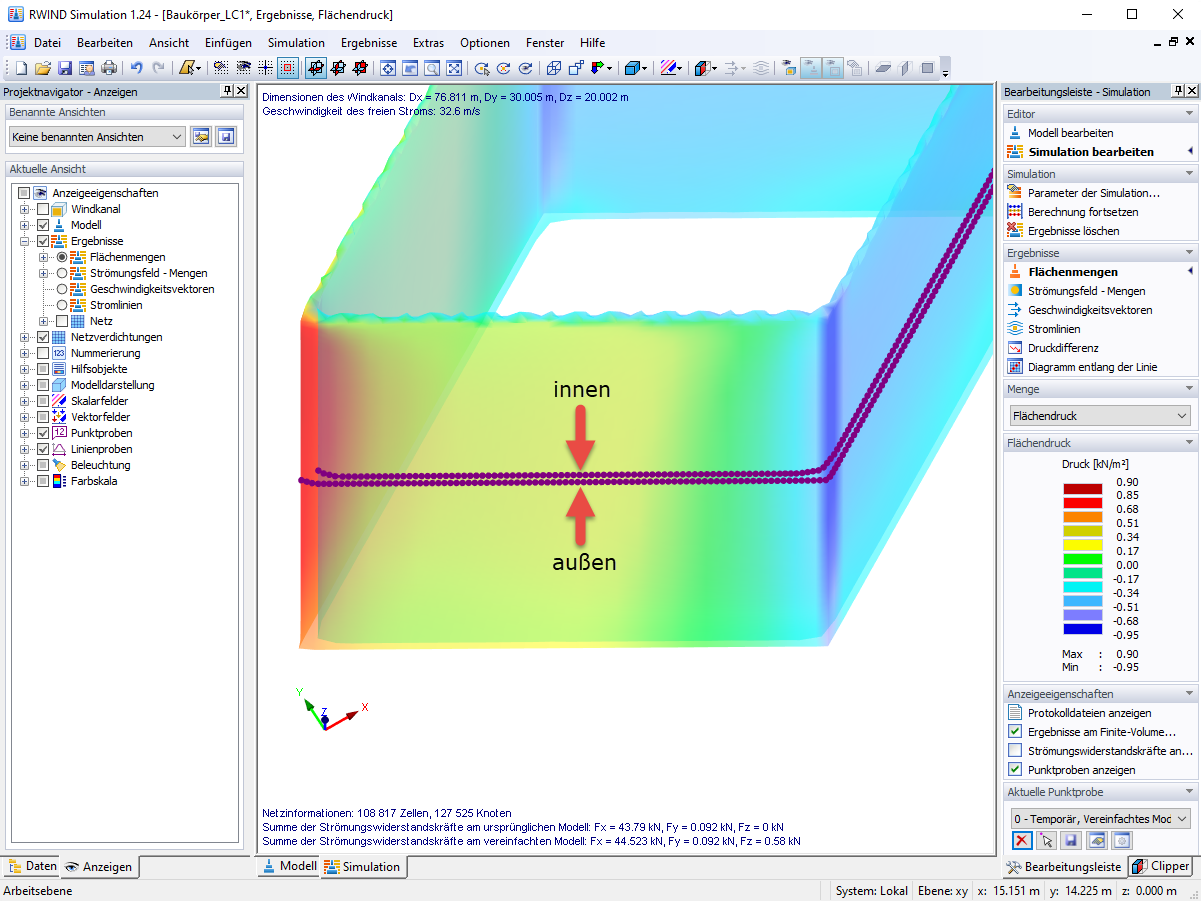Close the Bearbeitungsleiste panel
The height and width of the screenshot is (901, 1201).
pyautogui.click(x=1192, y=91)
